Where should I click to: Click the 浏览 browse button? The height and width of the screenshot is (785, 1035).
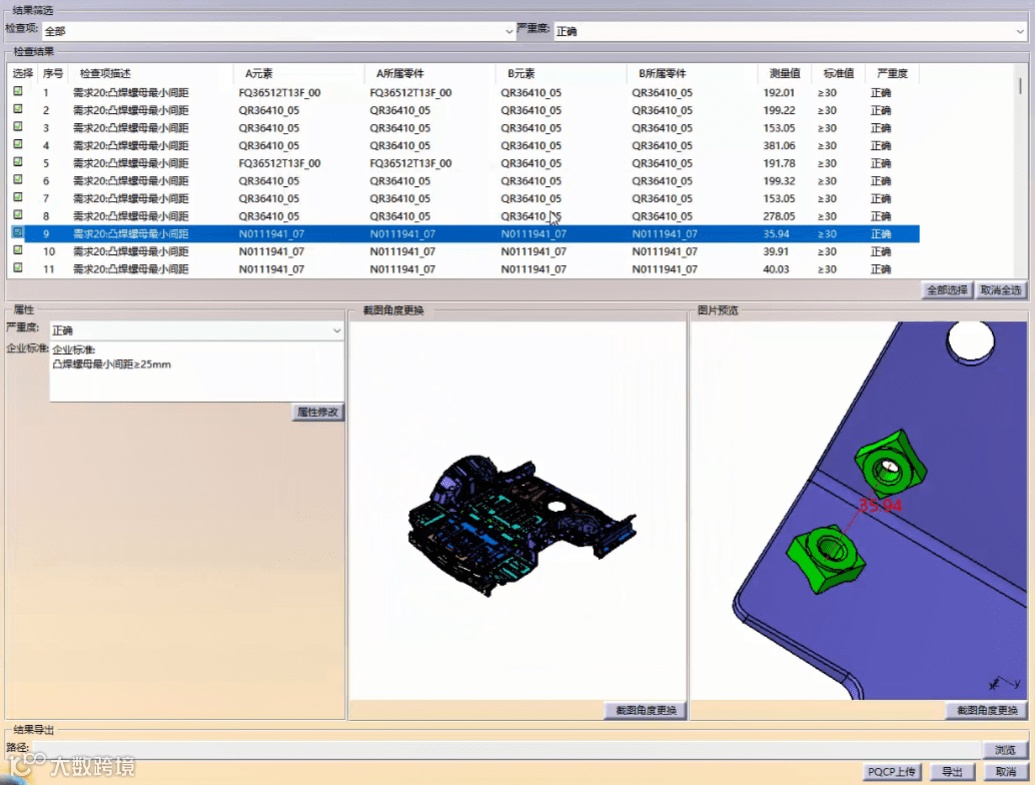coord(1005,750)
